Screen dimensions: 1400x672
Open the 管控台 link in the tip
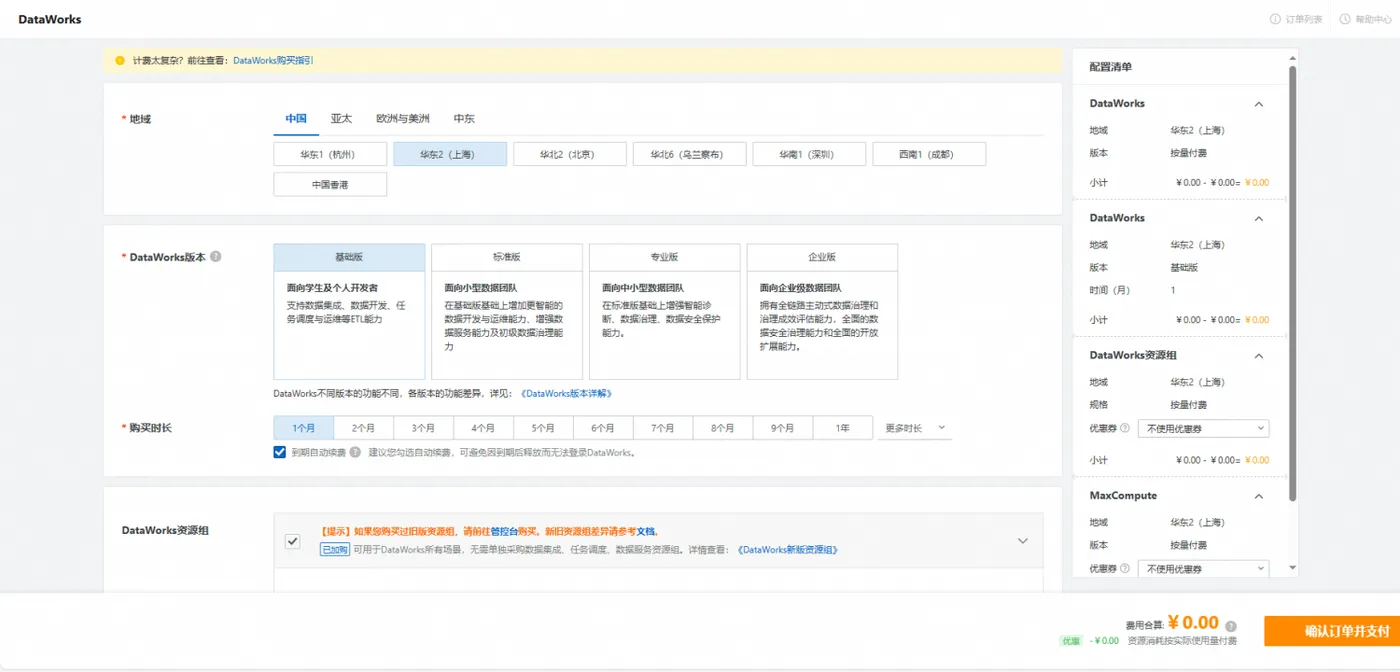(x=505, y=532)
